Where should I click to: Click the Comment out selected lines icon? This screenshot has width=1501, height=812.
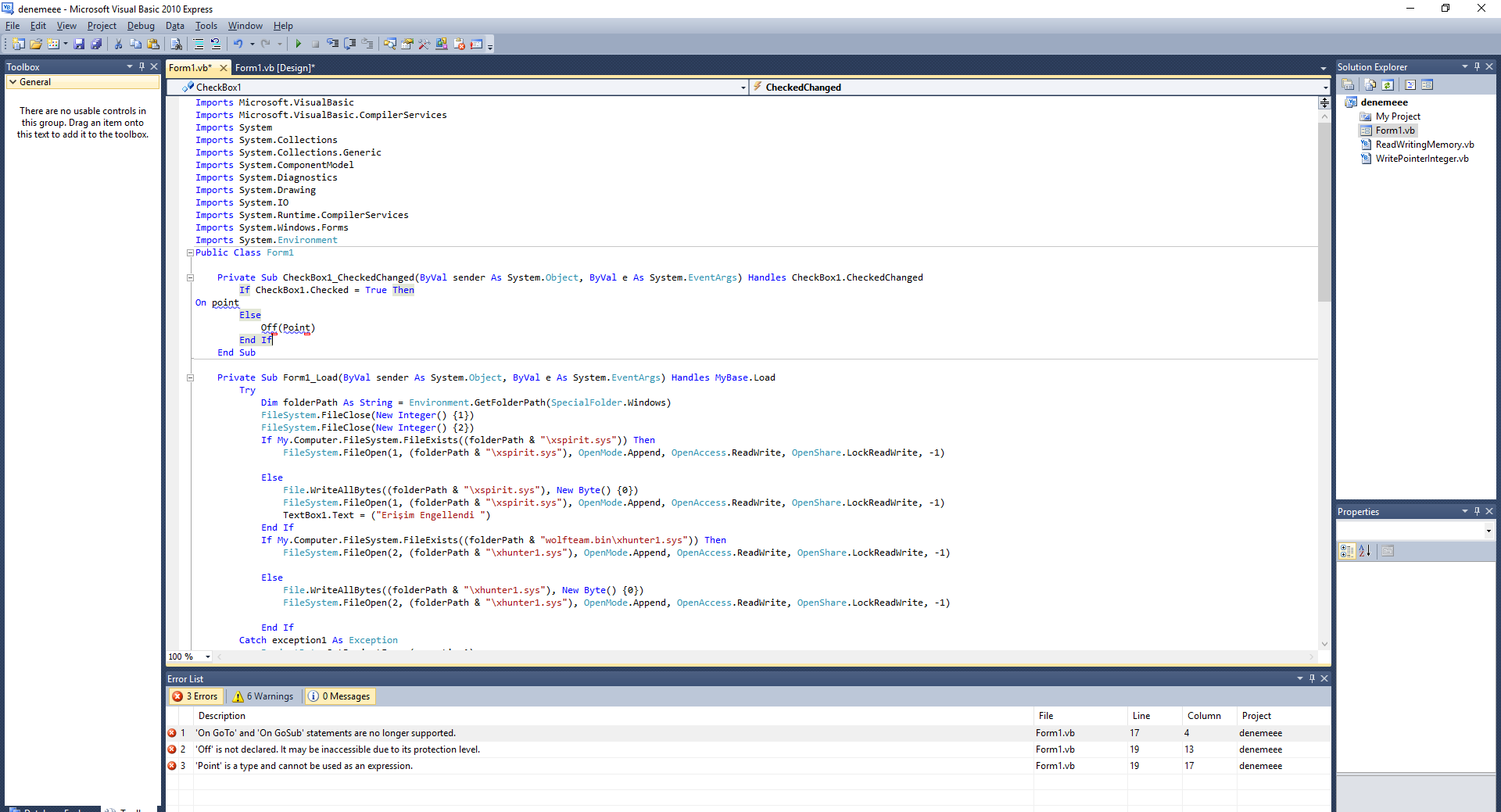point(199,45)
